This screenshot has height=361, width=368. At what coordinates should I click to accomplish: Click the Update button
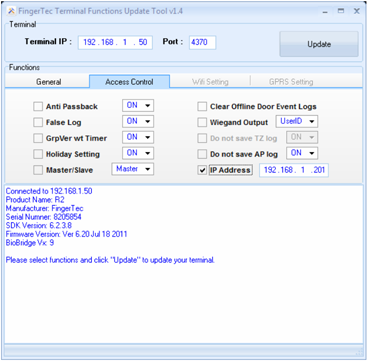pos(319,44)
